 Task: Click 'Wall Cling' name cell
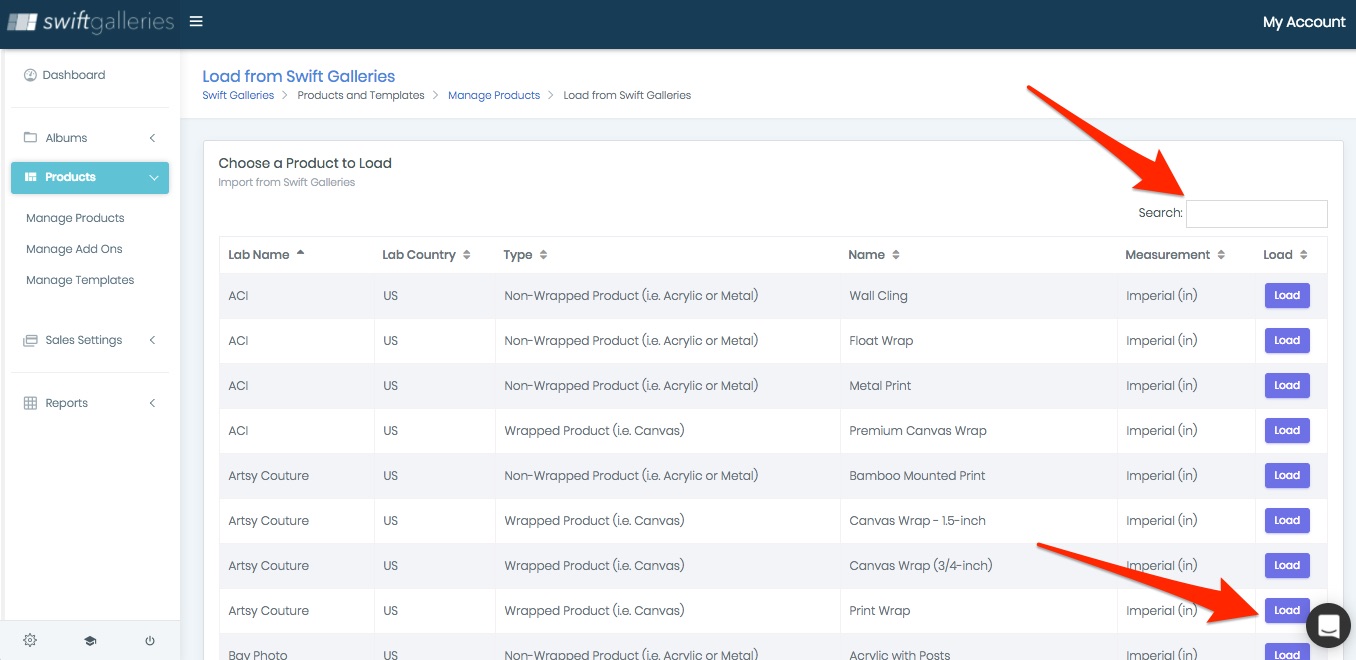point(878,296)
